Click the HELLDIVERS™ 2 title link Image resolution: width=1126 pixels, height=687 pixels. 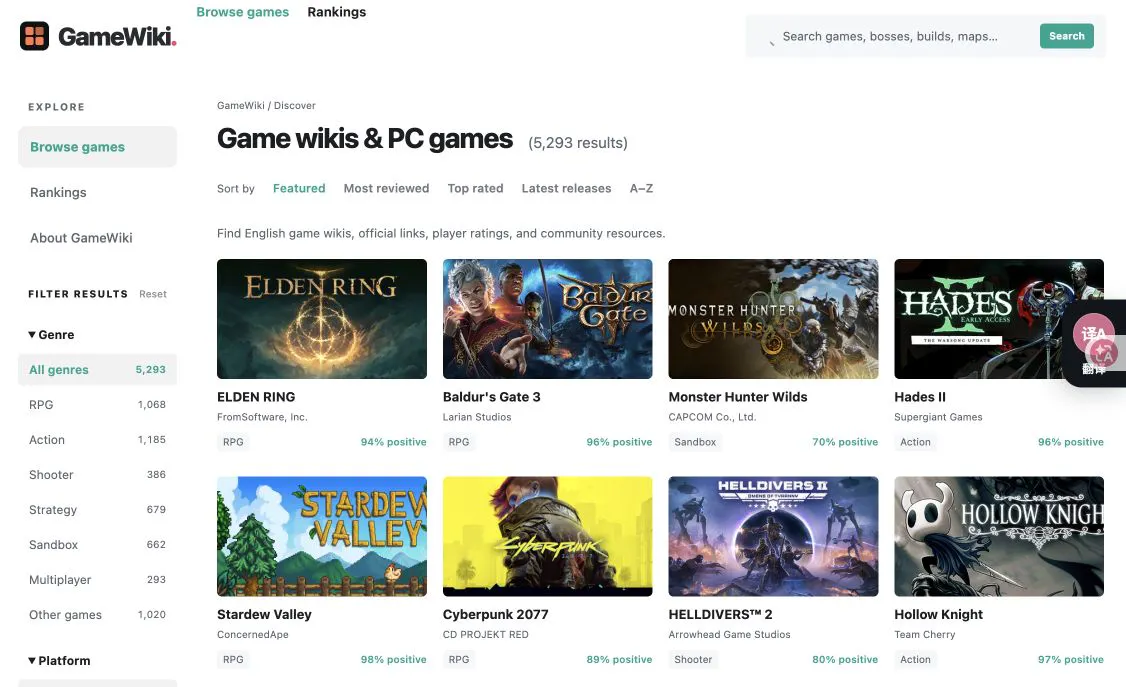[x=720, y=614]
